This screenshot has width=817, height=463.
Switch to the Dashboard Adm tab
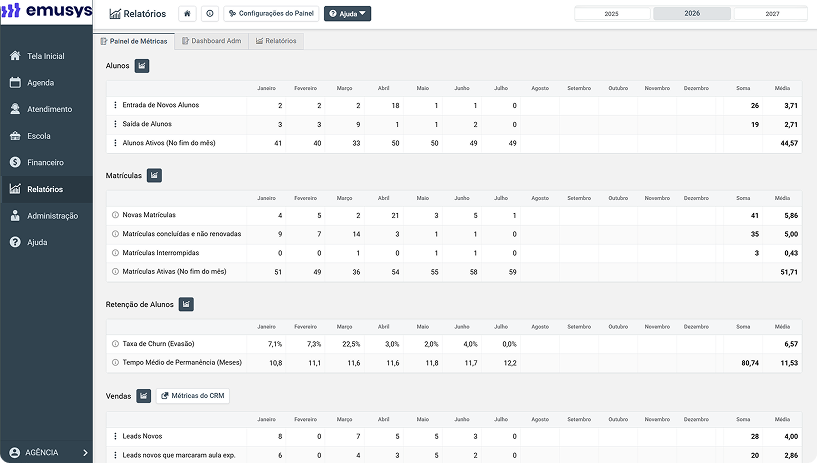(x=212, y=41)
